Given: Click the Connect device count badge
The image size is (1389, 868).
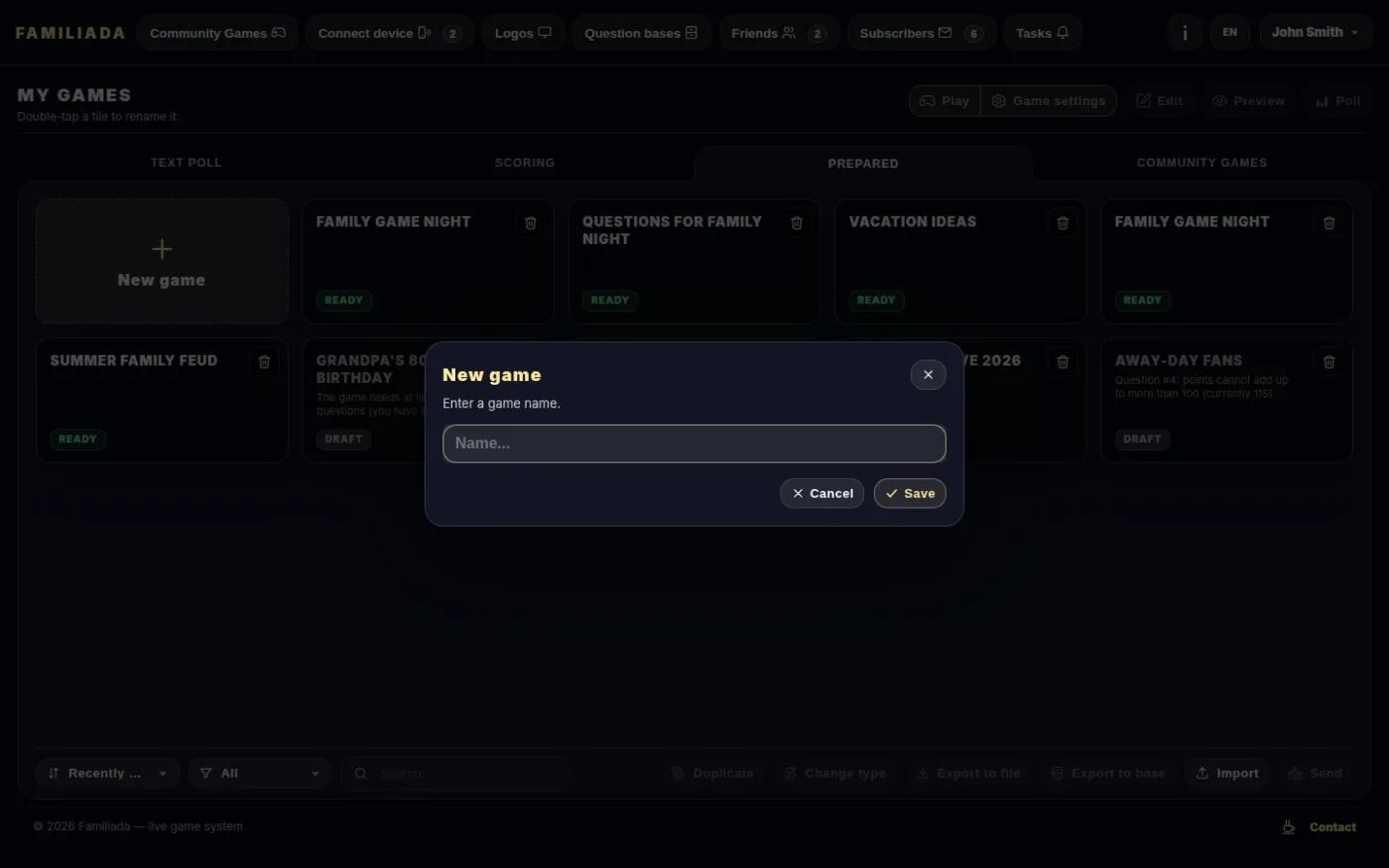Looking at the screenshot, I should click(x=452, y=34).
